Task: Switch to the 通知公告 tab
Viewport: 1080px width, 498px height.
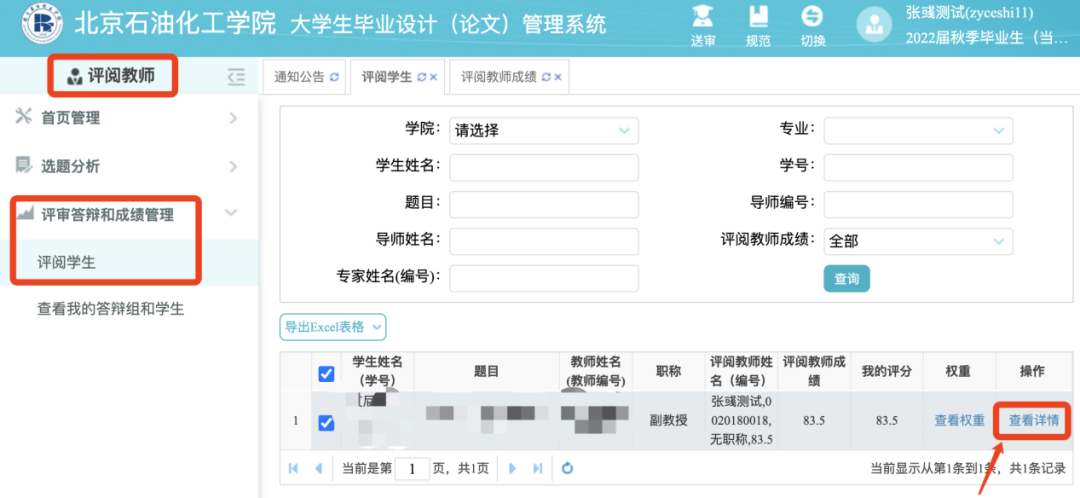Action: click(x=299, y=77)
